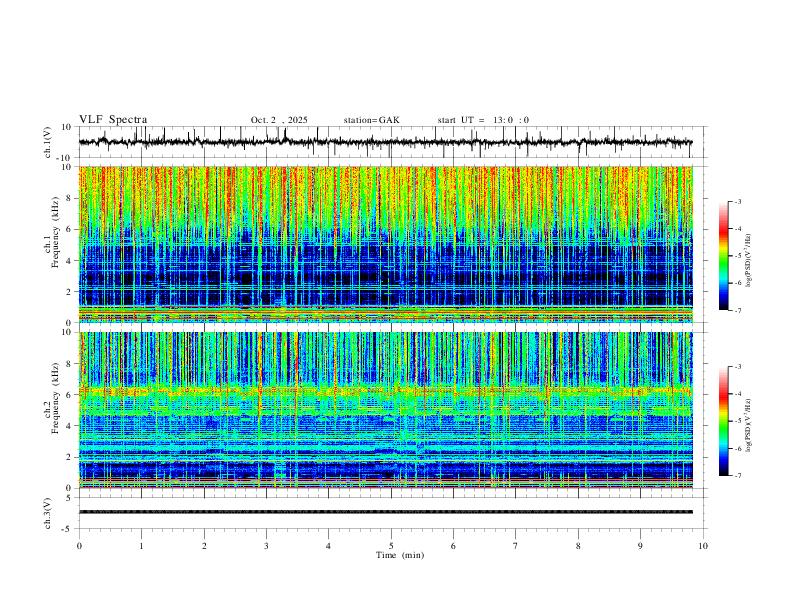Click the "-7" tick on ch.2 colorbar

pyautogui.click(x=737, y=476)
